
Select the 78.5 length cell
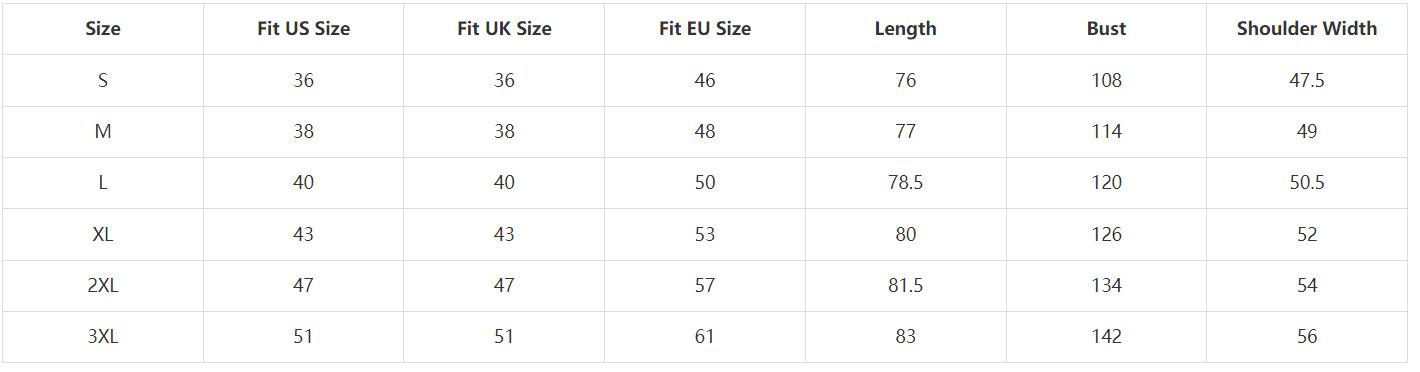pyautogui.click(x=906, y=183)
